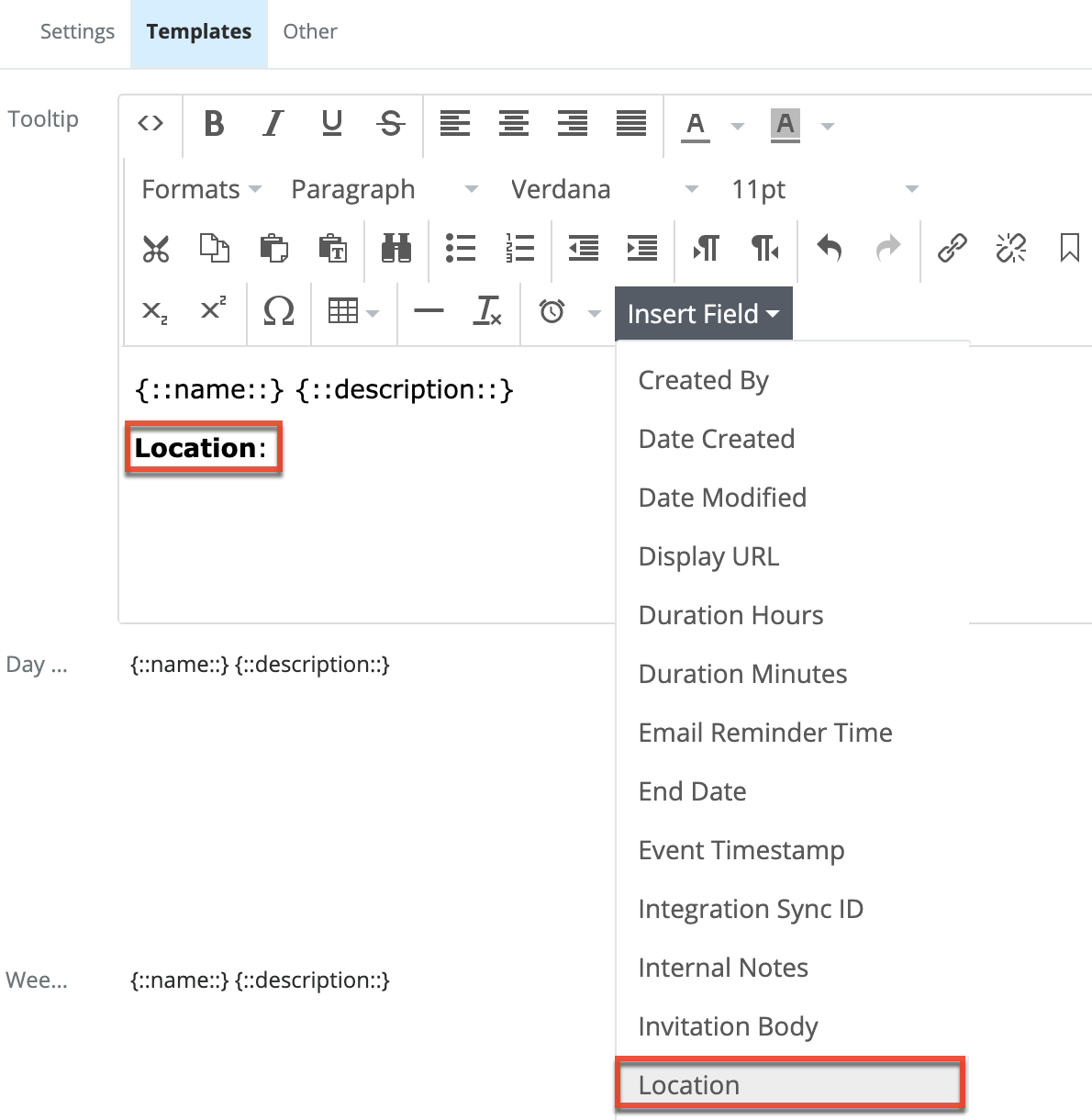
Task: Toggle underline formatting
Action: tap(332, 123)
